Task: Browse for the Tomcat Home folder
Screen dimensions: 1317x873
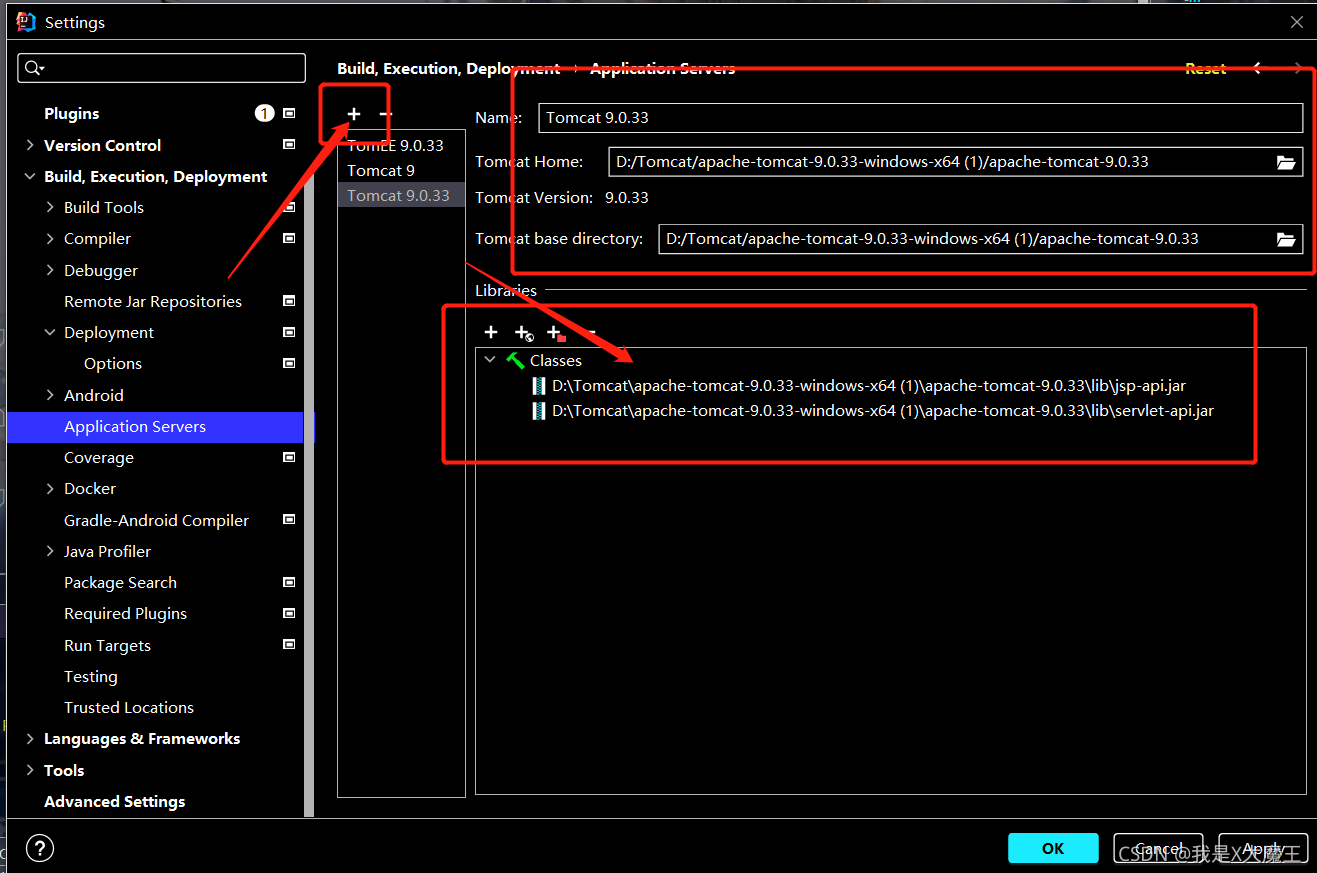Action: point(1286,162)
